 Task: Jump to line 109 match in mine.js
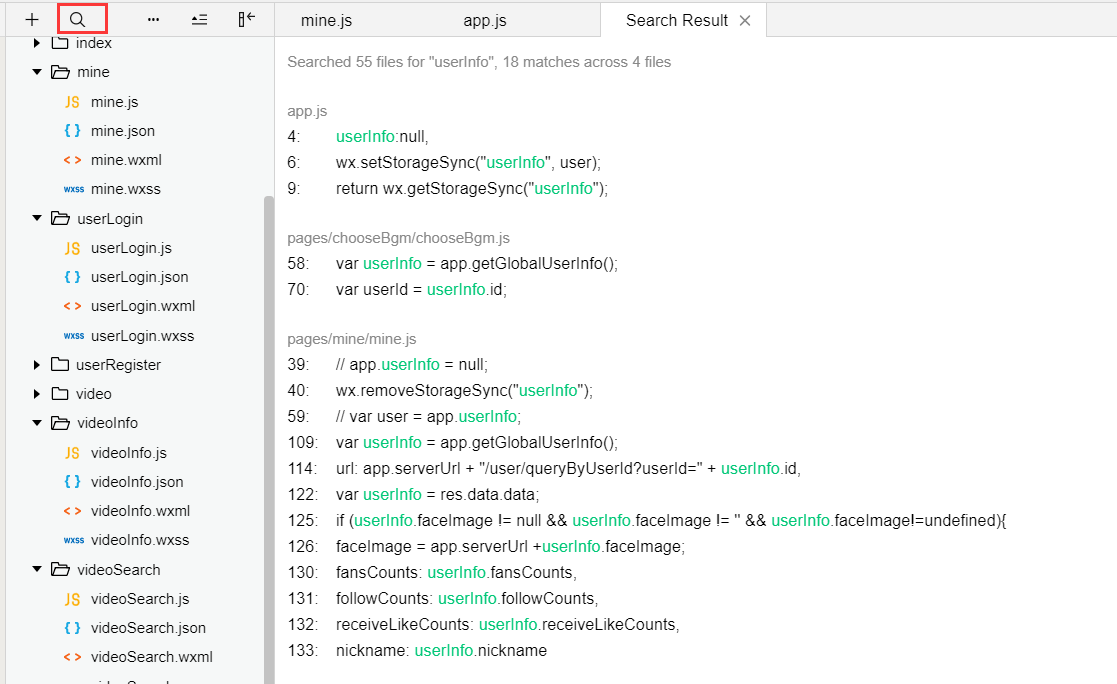pyautogui.click(x=452, y=442)
